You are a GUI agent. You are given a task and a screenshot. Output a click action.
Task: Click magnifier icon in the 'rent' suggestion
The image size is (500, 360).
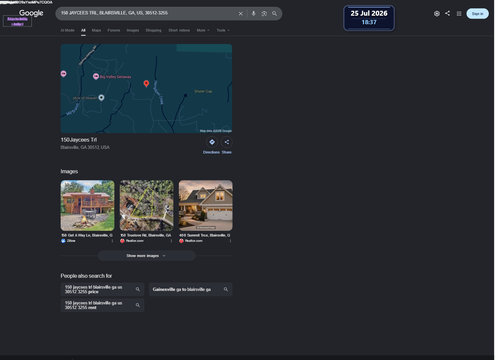pyautogui.click(x=138, y=305)
